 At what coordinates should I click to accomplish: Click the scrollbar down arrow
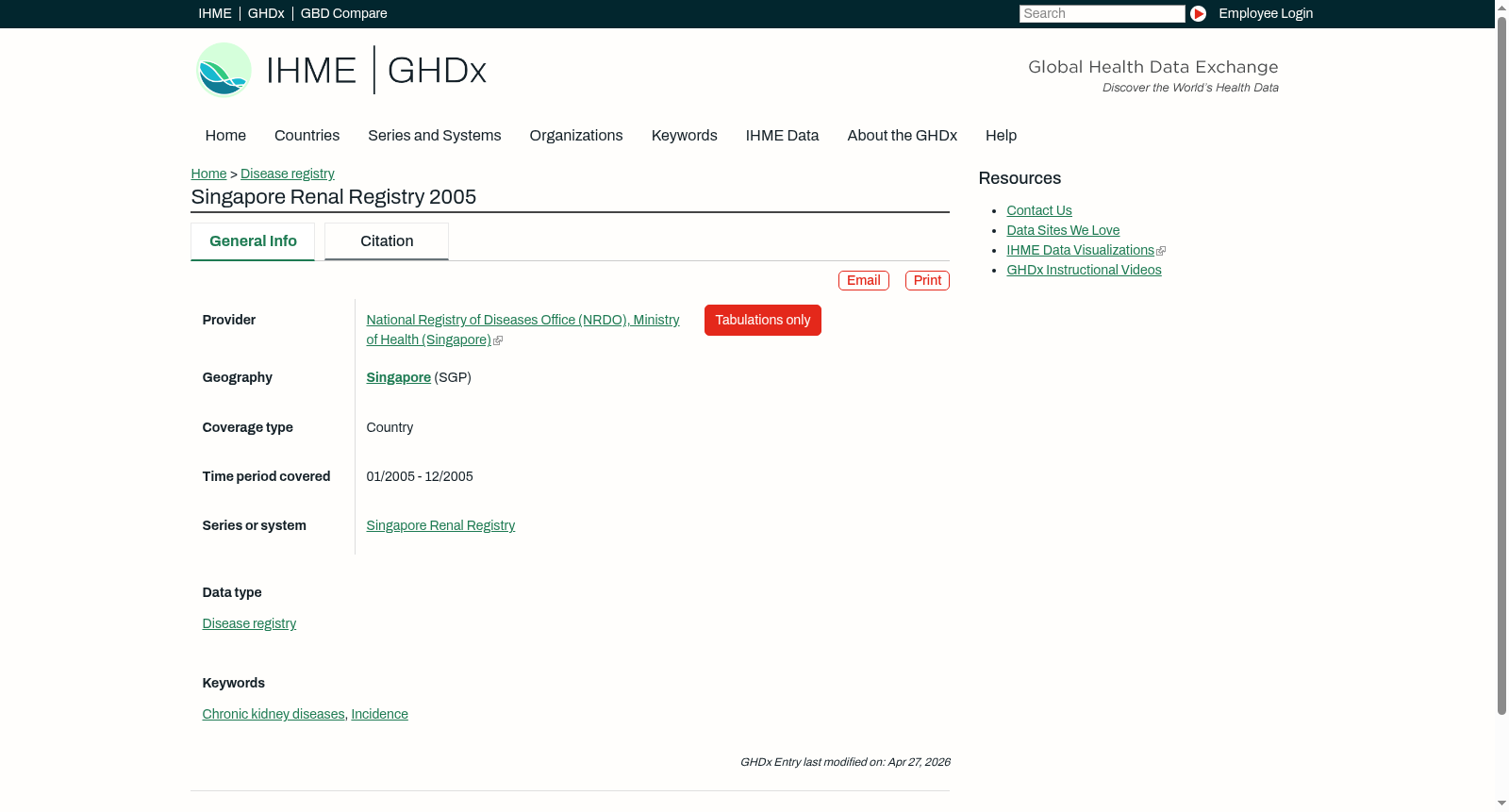[x=1501, y=804]
